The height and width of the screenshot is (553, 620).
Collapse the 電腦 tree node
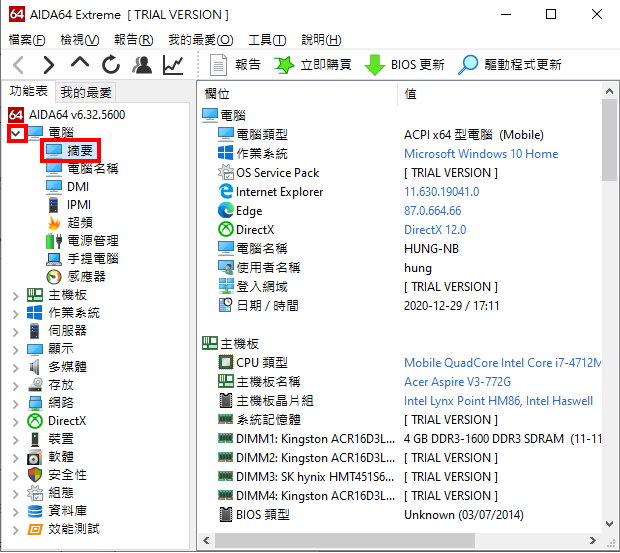(x=16, y=133)
